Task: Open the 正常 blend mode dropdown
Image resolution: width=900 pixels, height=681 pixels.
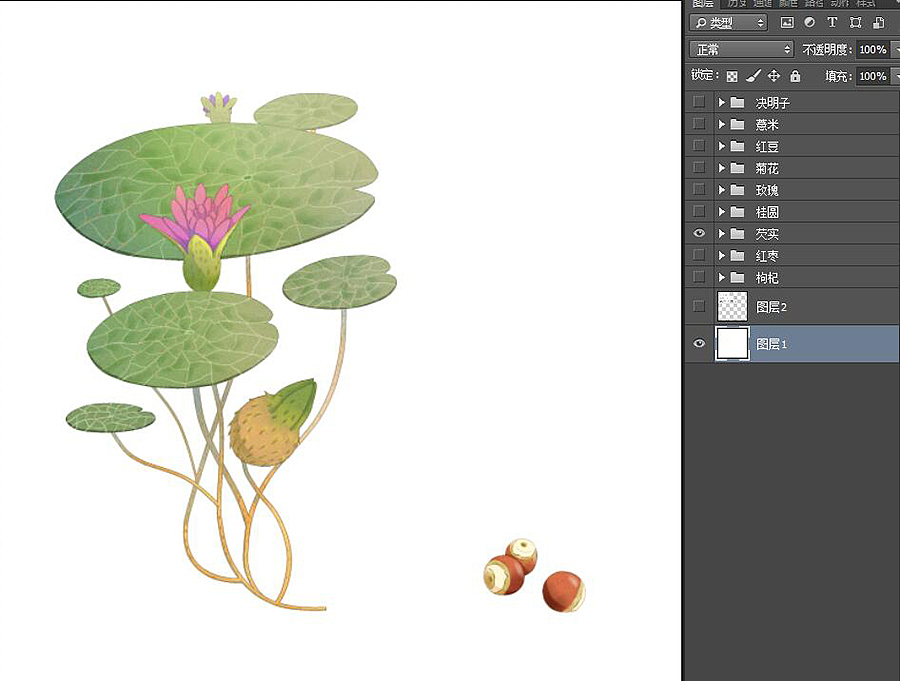Action: coord(742,49)
